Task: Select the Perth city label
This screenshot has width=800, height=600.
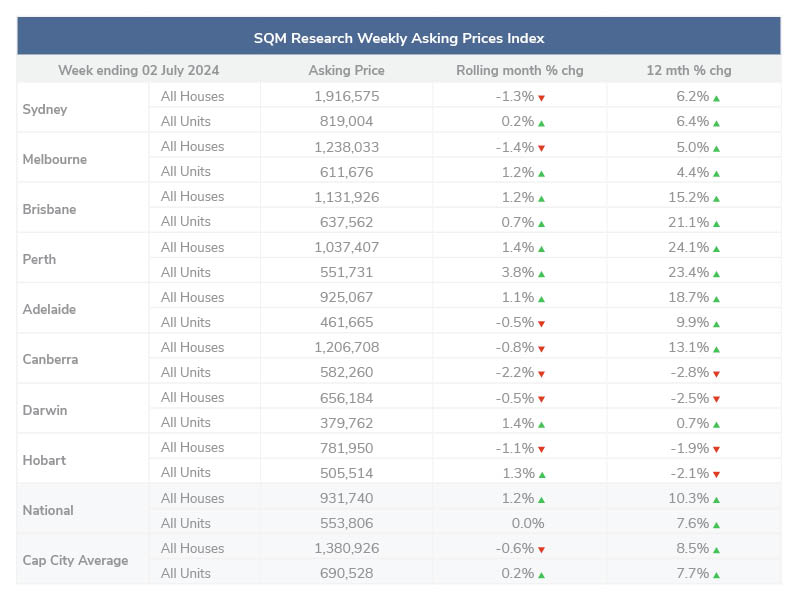Action: [x=39, y=259]
